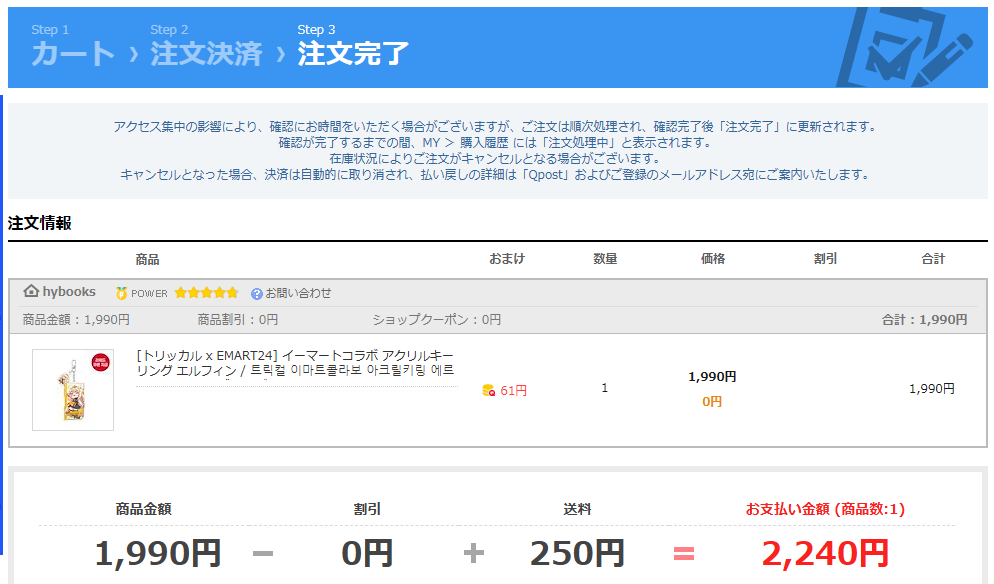
Task: Click the POWER seller medal icon
Action: point(122,293)
